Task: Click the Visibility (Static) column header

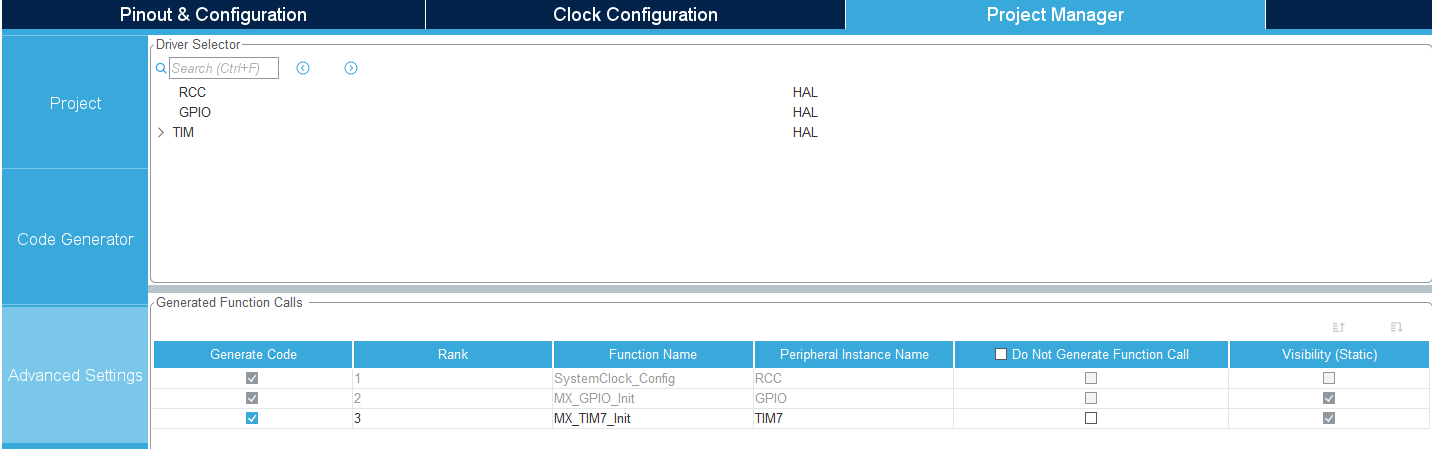Action: pyautogui.click(x=1329, y=354)
